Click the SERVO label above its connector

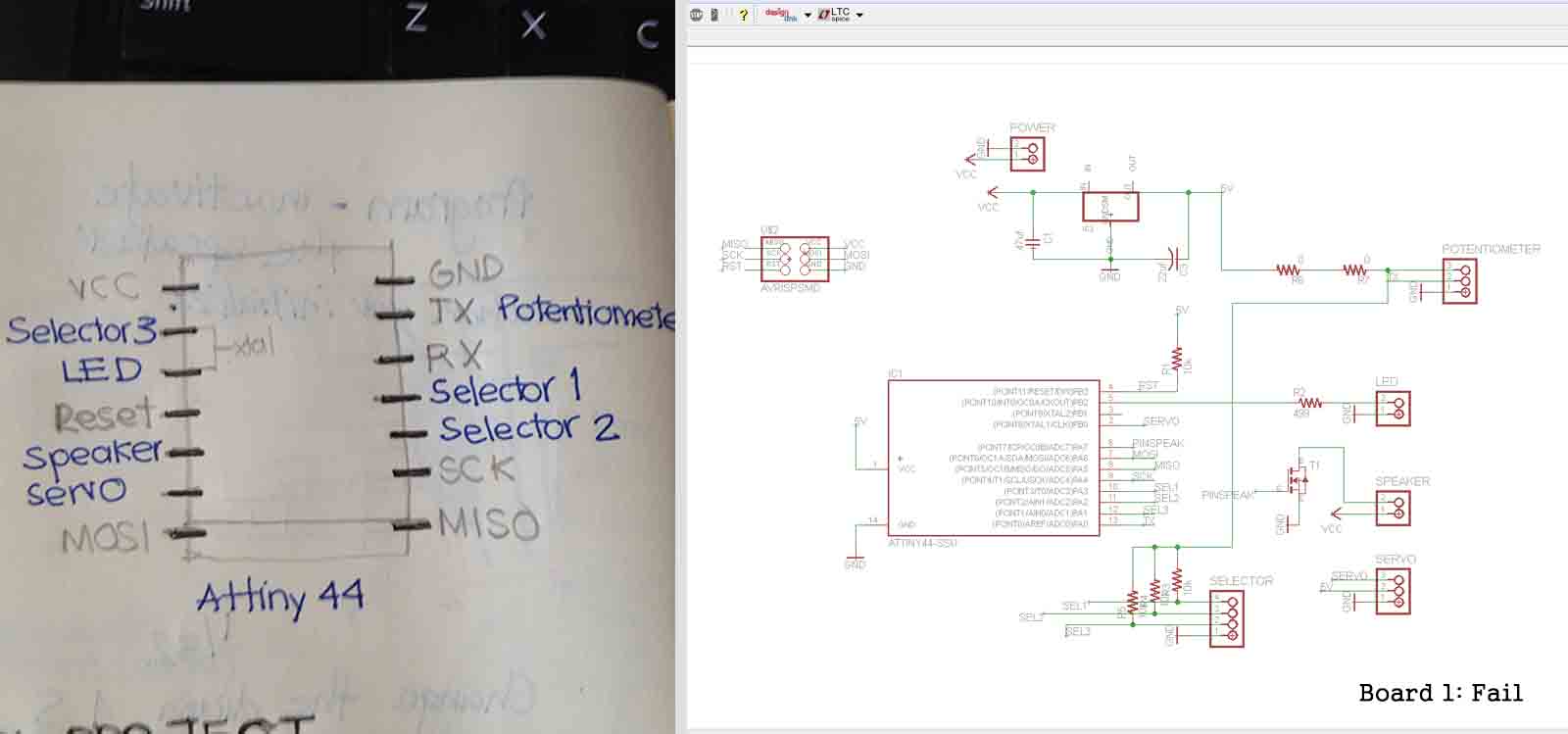pyautogui.click(x=1396, y=560)
